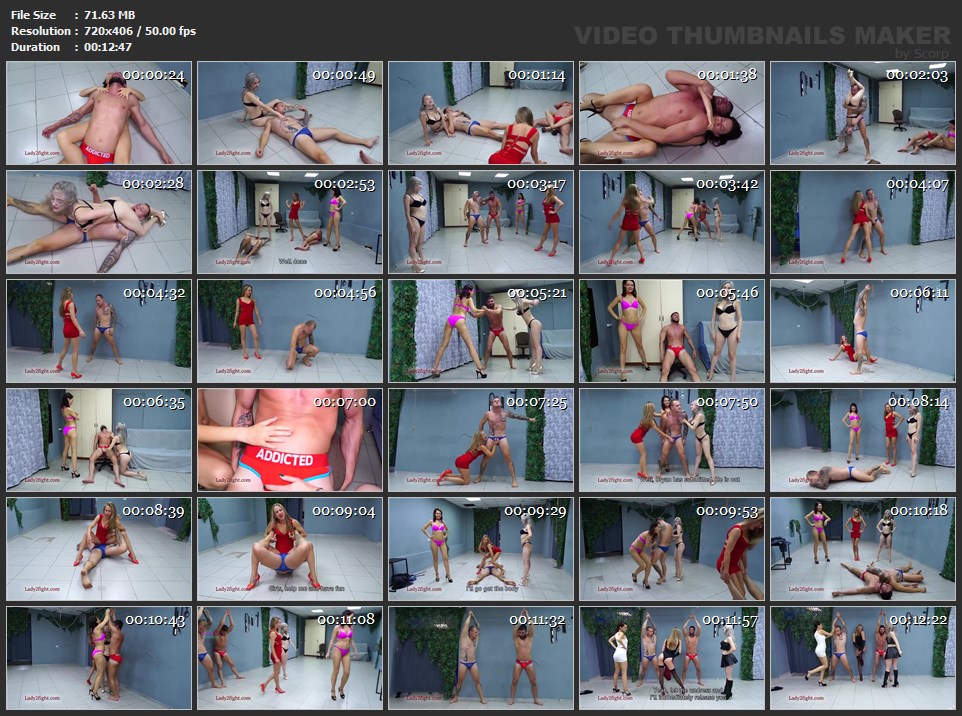Select the 00:05:46 thumbnail

click(x=671, y=331)
